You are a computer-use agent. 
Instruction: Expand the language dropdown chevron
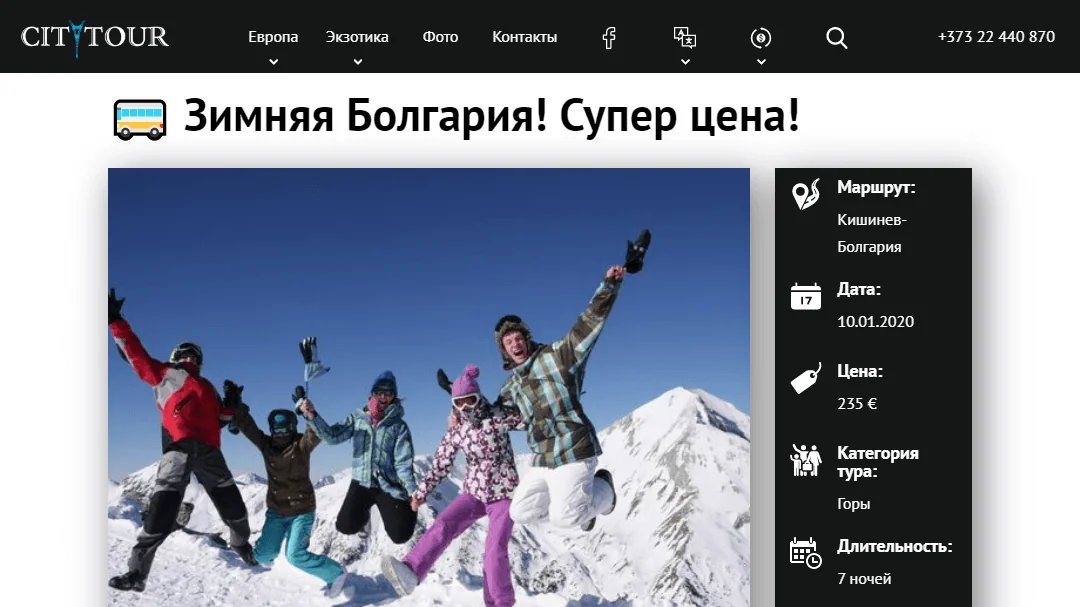pos(685,62)
